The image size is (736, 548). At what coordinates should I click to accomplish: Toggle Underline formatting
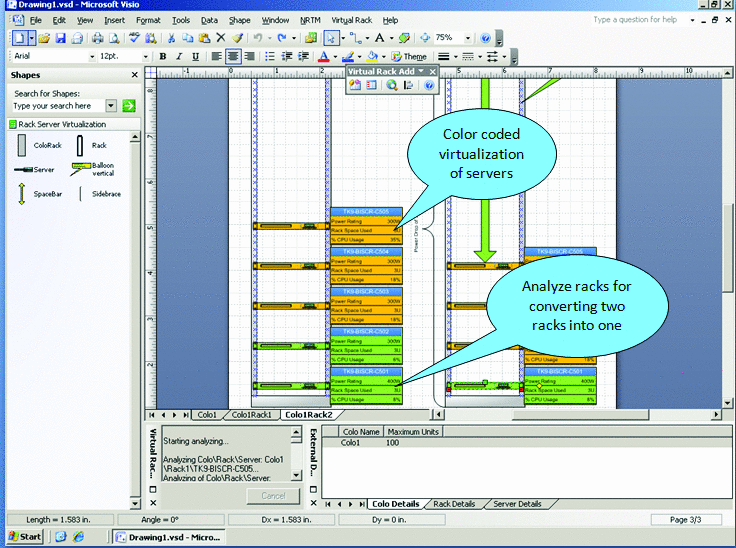(x=195, y=57)
